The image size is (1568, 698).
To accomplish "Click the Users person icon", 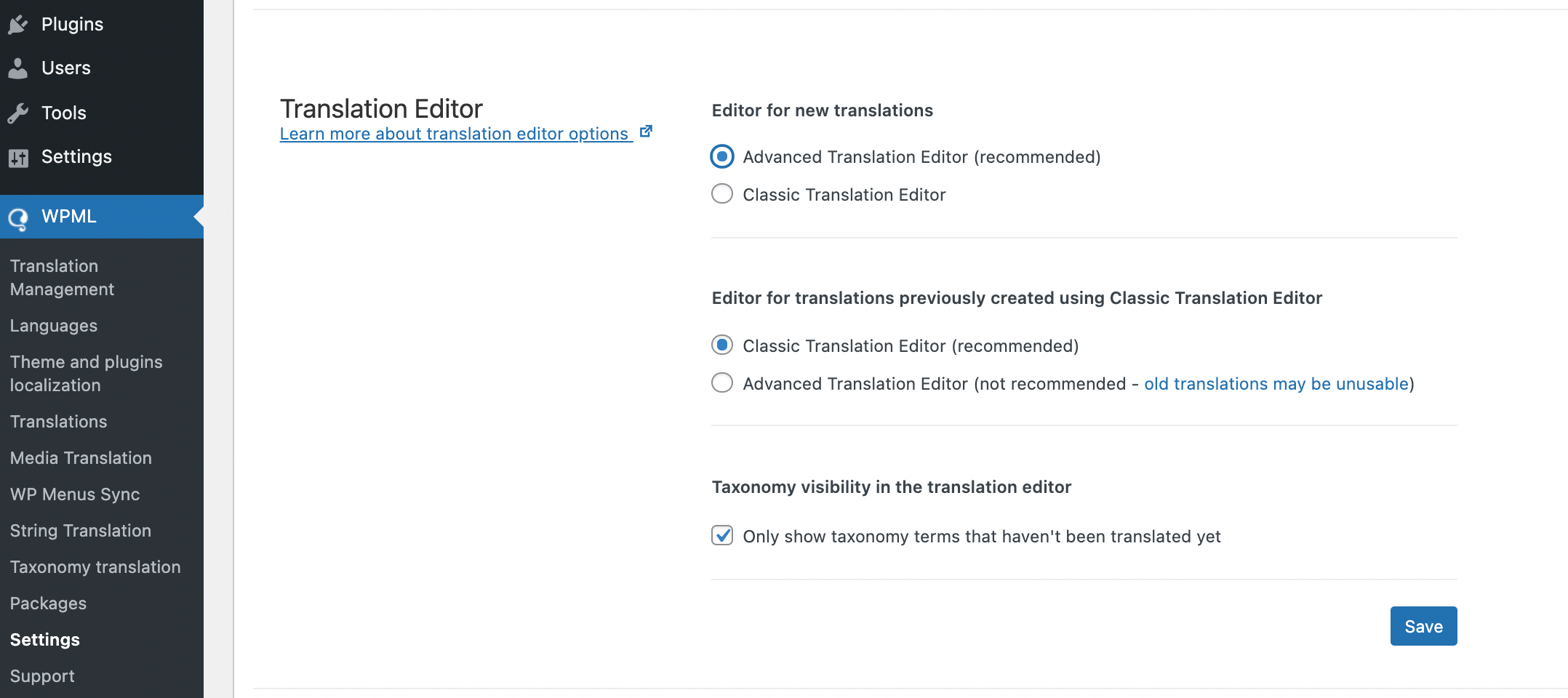I will point(18,68).
